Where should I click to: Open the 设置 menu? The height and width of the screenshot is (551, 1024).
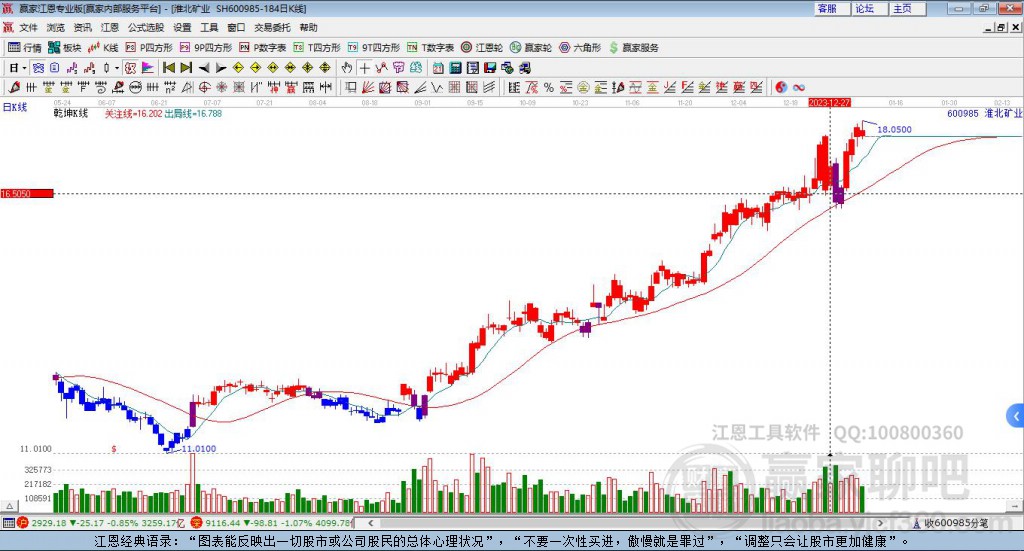pyautogui.click(x=182, y=27)
